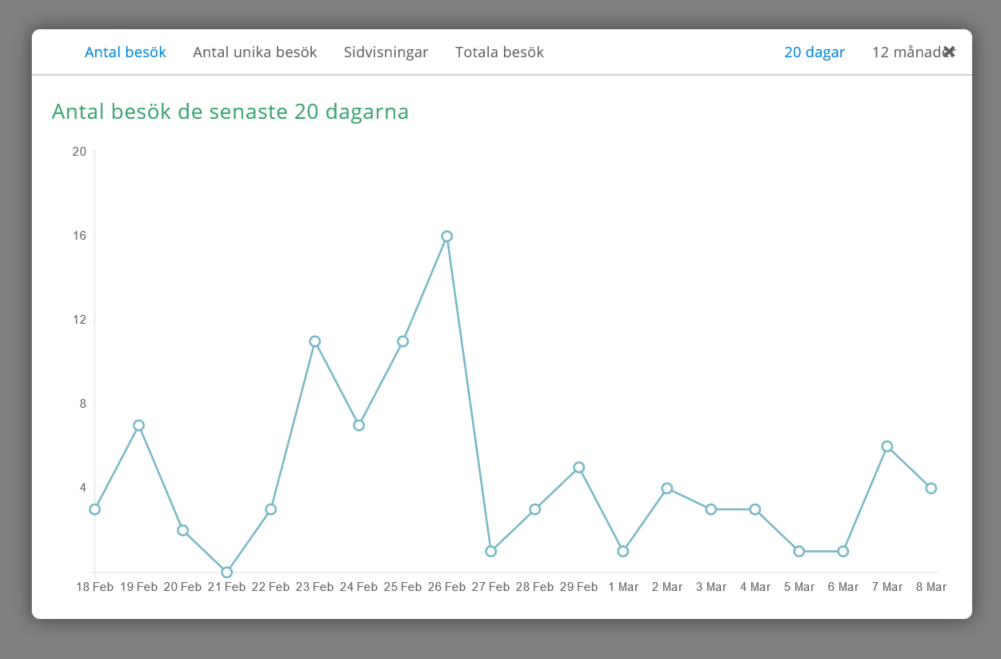This screenshot has width=1001, height=659.
Task: Click the 26 Feb peak data point
Action: [x=447, y=237]
